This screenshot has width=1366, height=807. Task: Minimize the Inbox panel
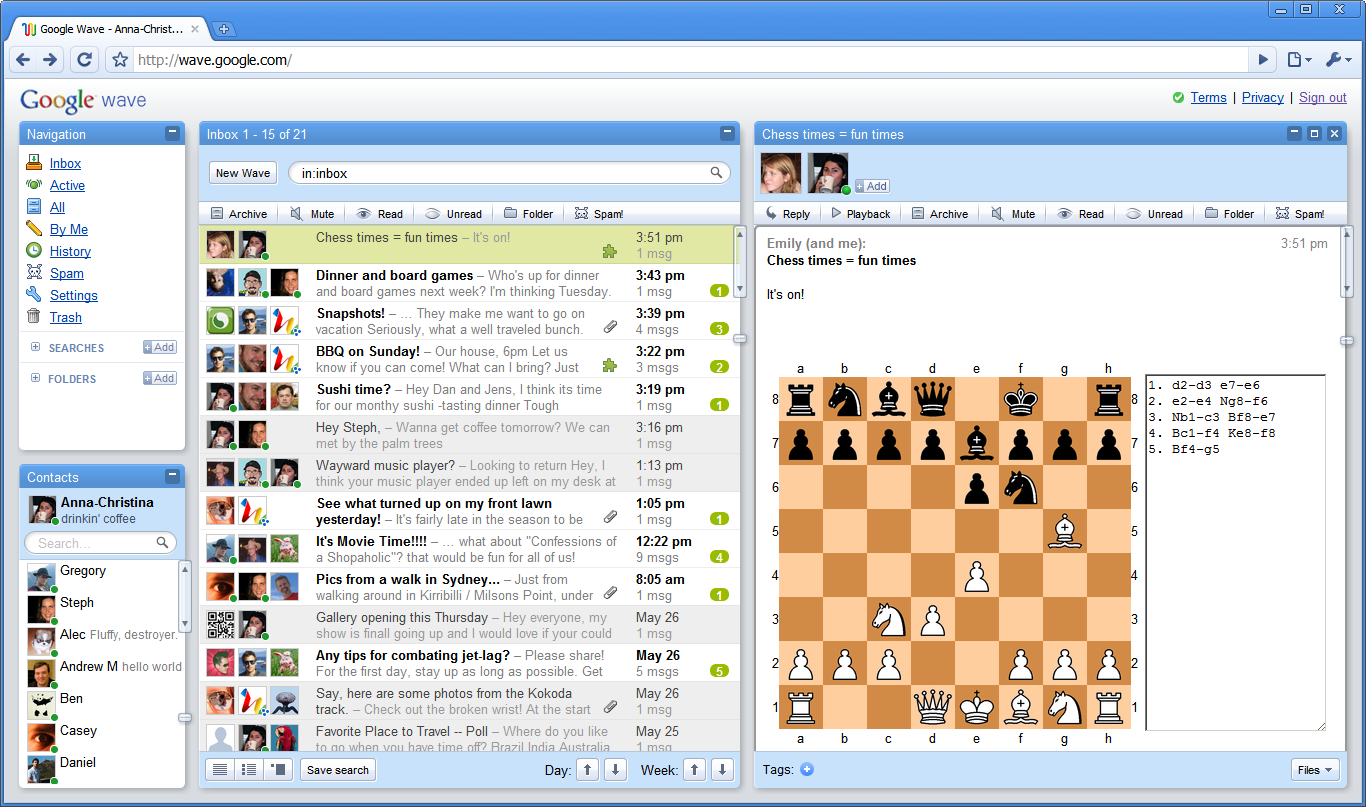727,133
